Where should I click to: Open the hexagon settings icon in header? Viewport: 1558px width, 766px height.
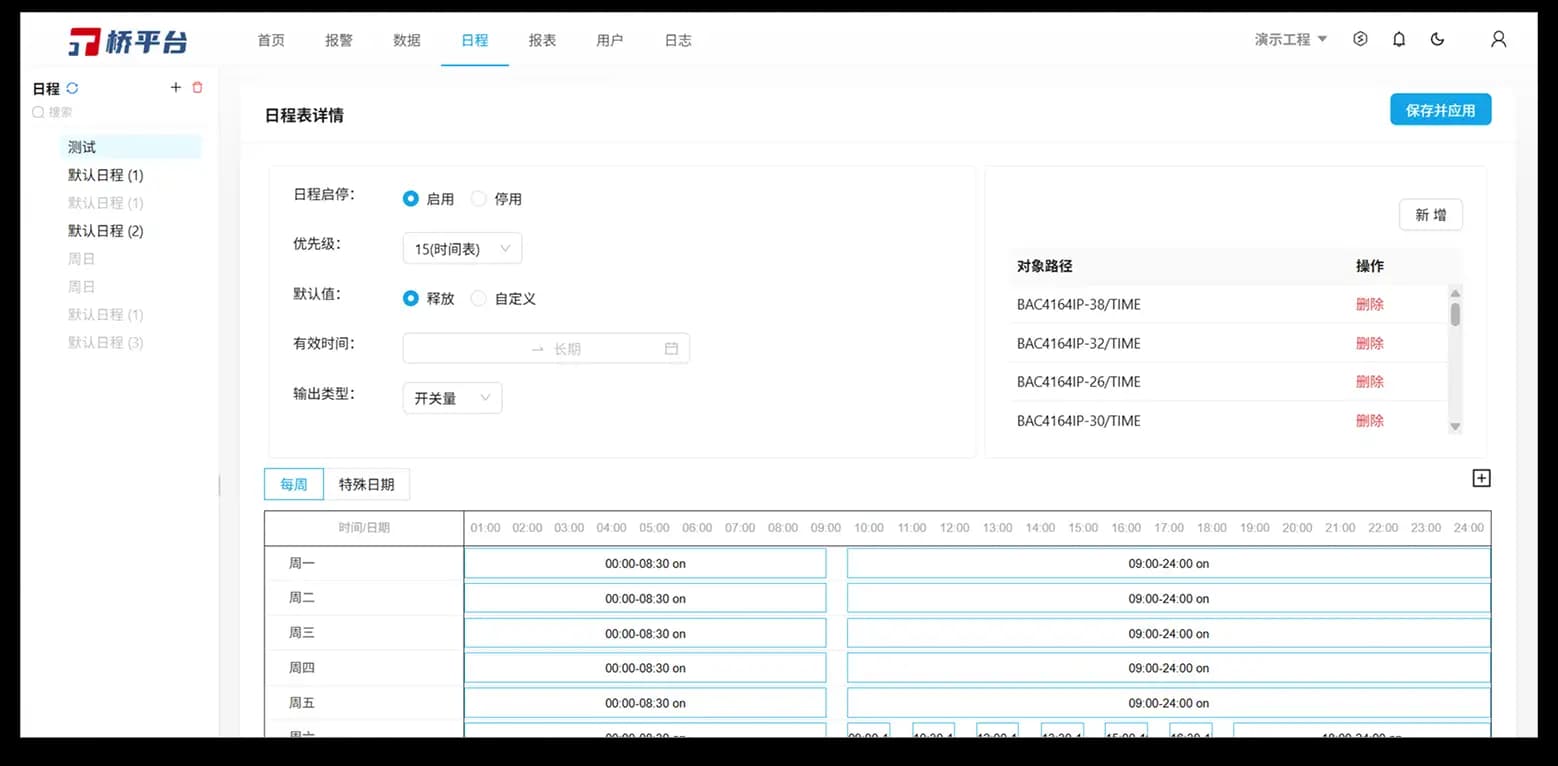[1360, 39]
